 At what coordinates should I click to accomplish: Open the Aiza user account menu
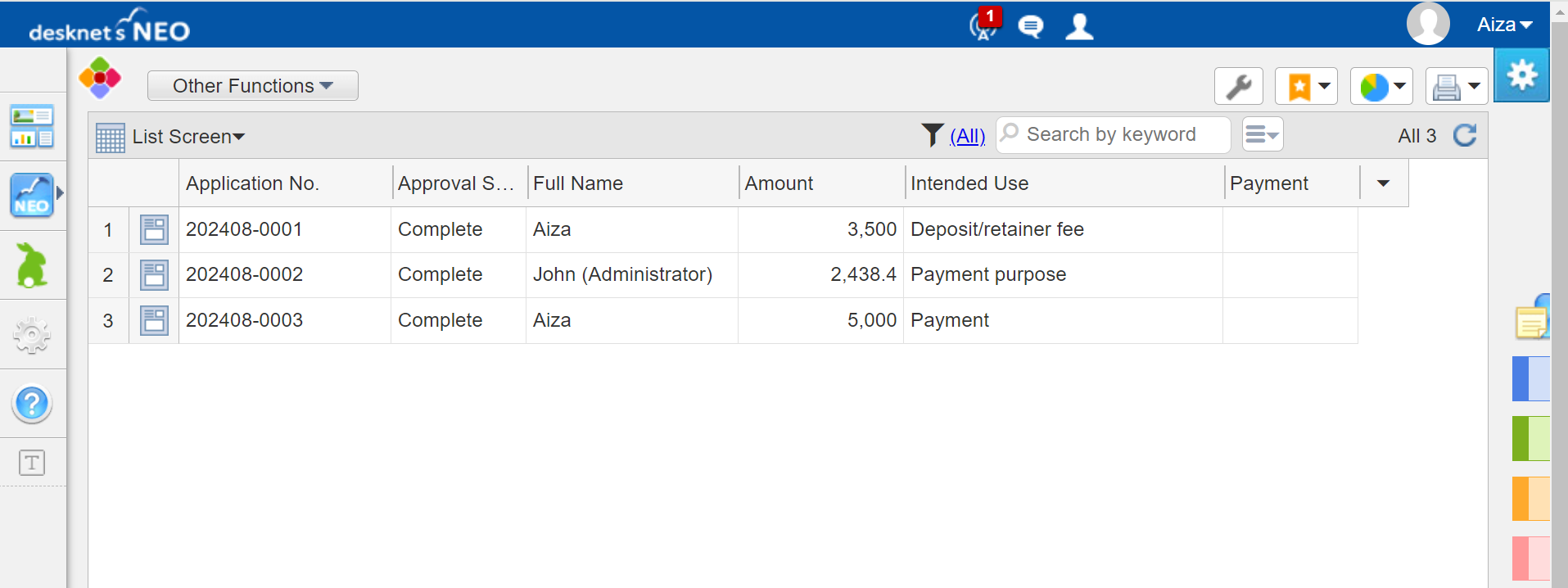click(1503, 25)
